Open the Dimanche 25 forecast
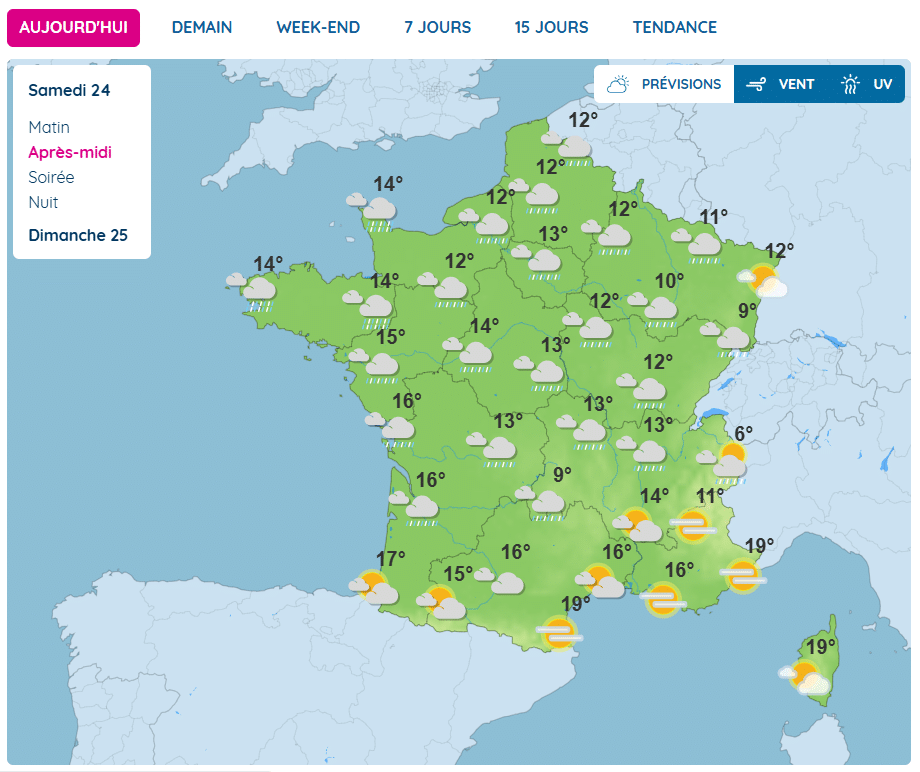Viewport: 920px width, 772px height. [x=78, y=235]
